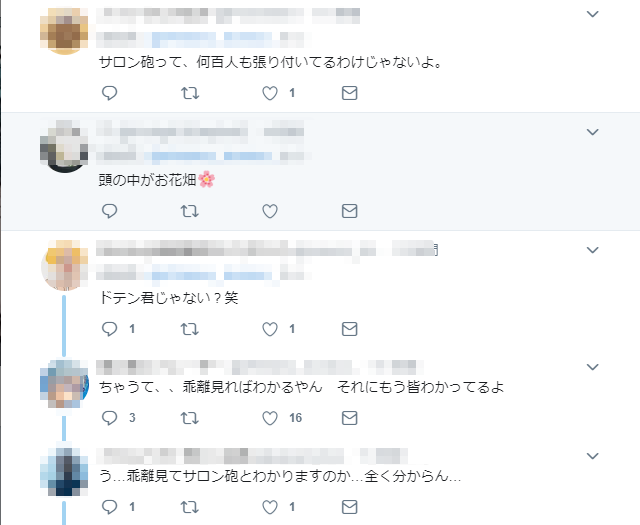Share 頭の中がお花畑 tweet by message
Viewport: 640px width, 525px height.
tap(349, 211)
